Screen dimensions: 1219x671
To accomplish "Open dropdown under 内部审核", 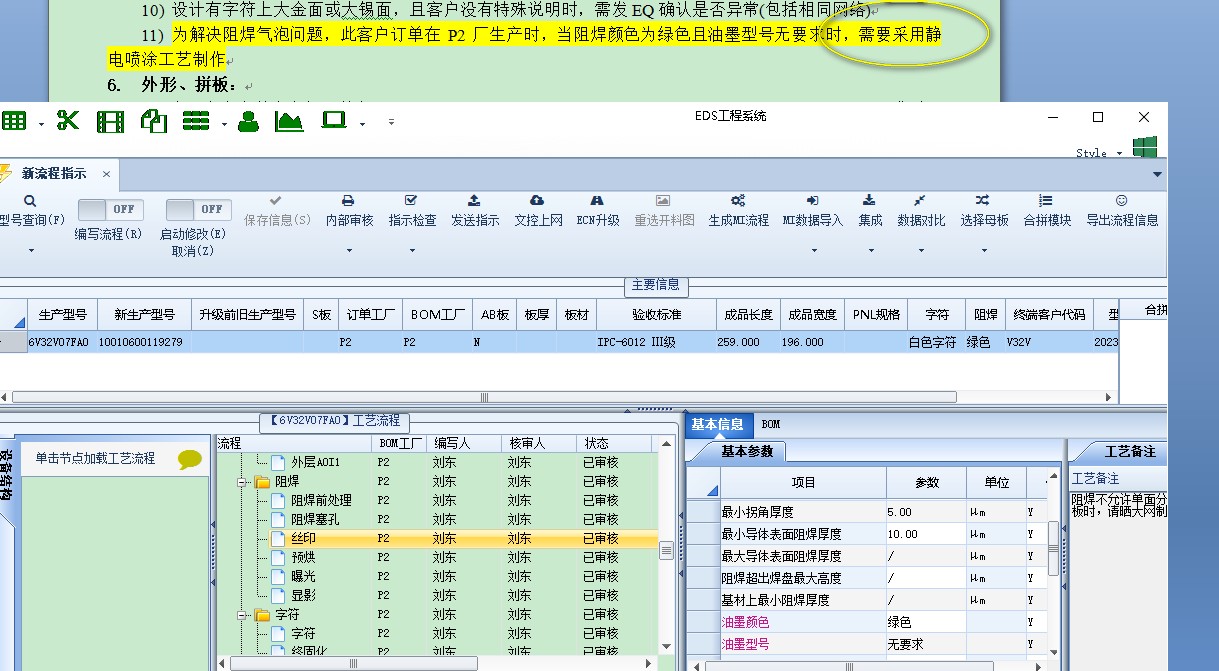I will pos(349,250).
